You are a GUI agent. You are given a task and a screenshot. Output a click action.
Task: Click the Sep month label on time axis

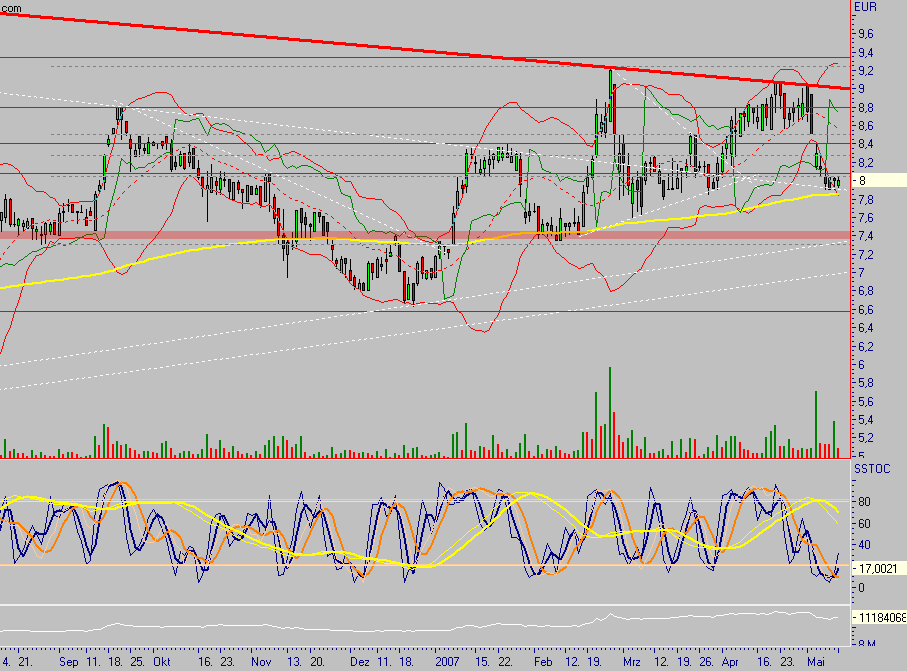(x=69, y=662)
